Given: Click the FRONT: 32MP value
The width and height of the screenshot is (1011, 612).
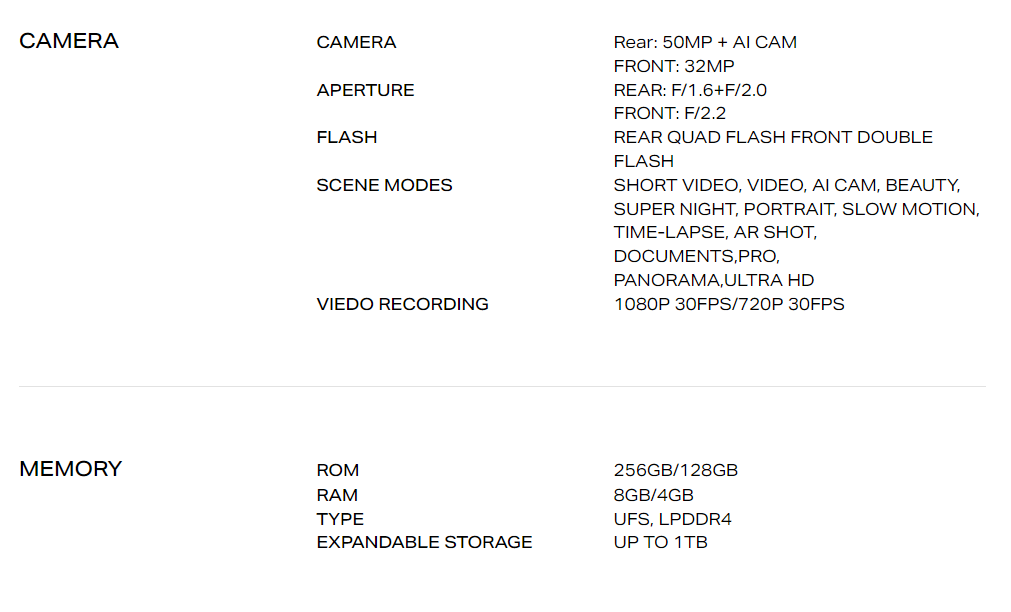Looking at the screenshot, I should pos(674,66).
